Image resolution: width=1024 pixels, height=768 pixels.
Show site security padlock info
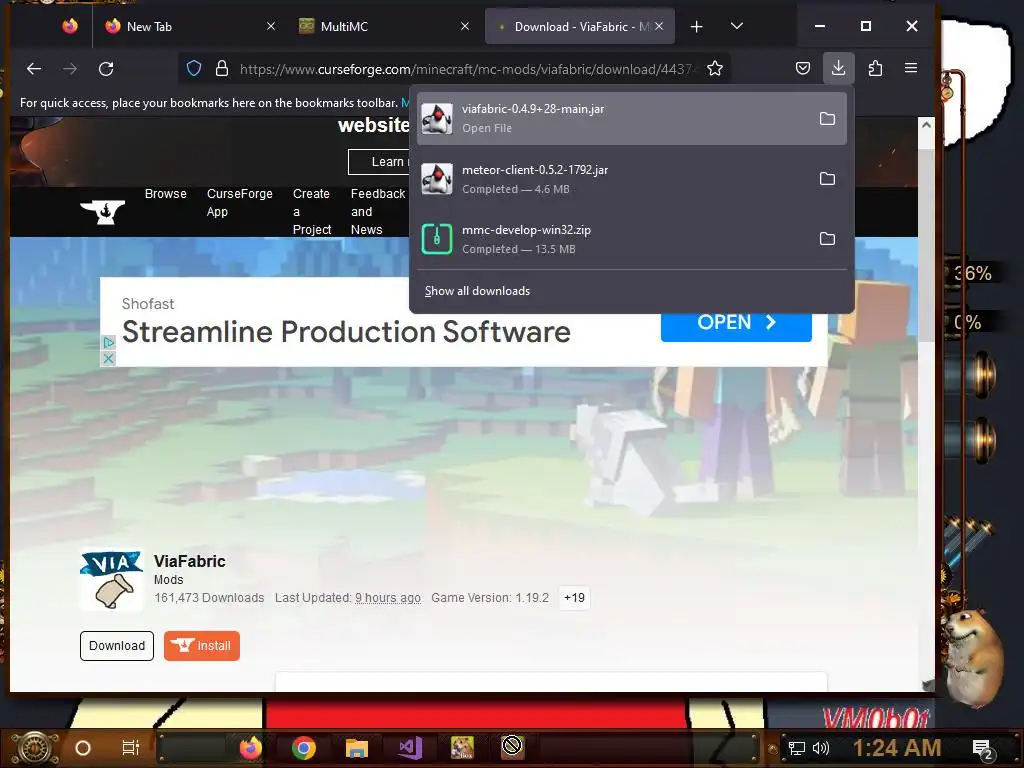pyautogui.click(x=222, y=69)
